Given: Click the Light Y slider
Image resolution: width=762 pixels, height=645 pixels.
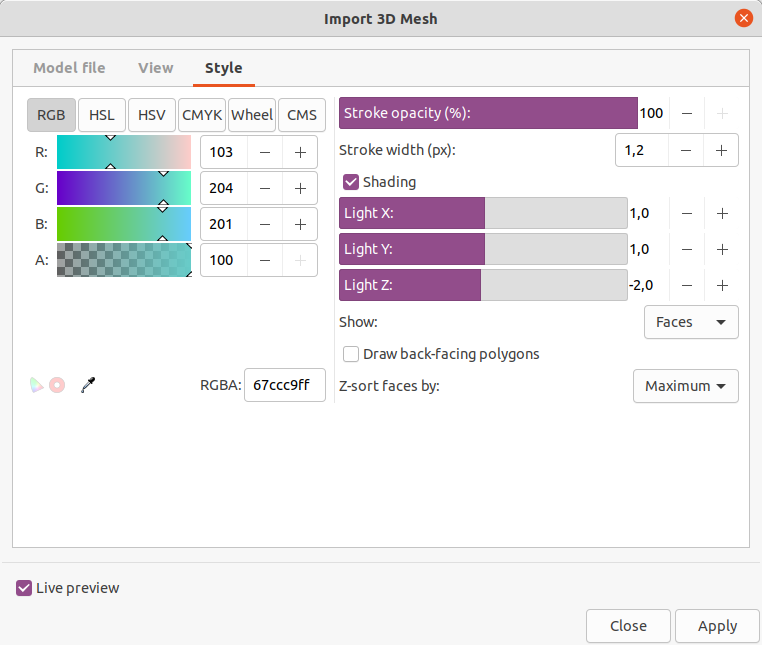Looking at the screenshot, I should 483,249.
